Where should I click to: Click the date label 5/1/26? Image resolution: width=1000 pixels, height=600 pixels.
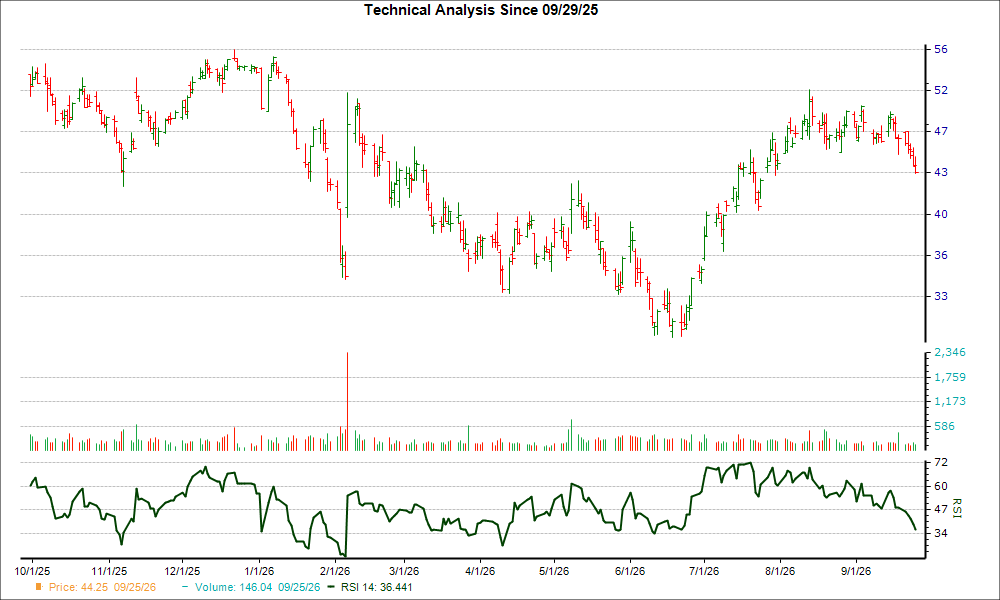554,571
